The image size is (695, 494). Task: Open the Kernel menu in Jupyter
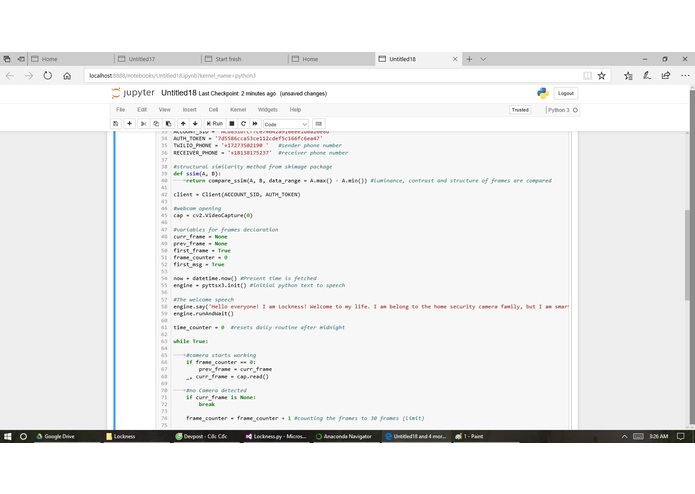point(238,109)
